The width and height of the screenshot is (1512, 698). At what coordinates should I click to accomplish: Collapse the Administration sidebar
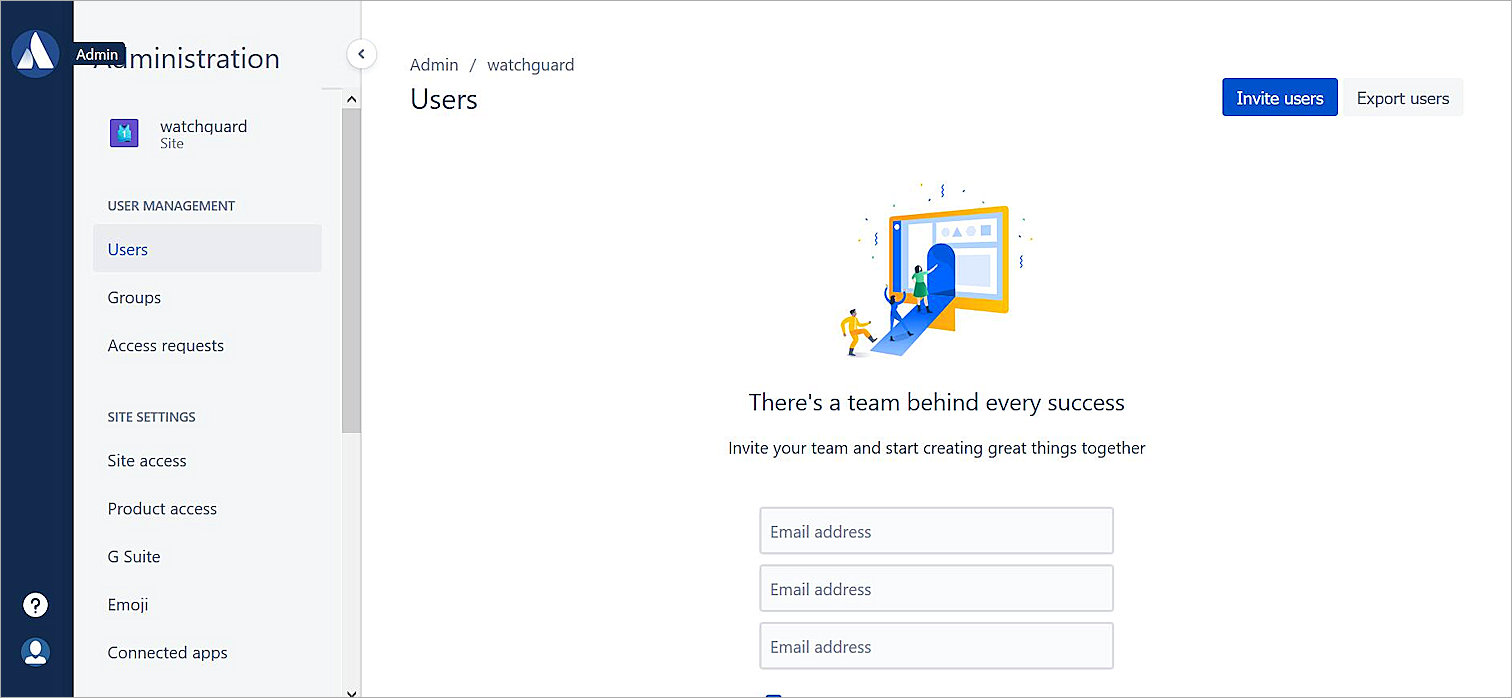361,54
